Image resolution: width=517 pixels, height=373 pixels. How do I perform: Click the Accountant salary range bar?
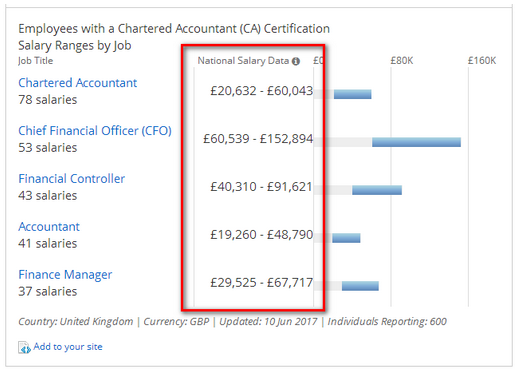[346, 238]
